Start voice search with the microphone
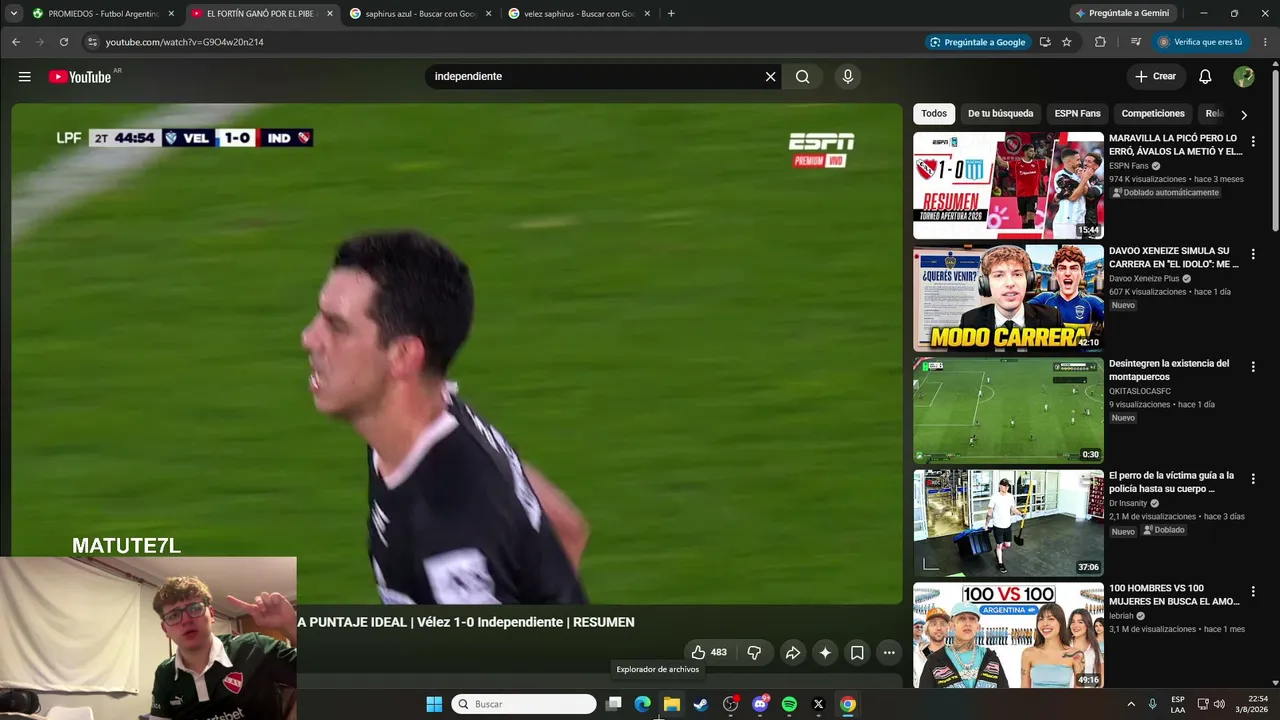 click(x=848, y=77)
